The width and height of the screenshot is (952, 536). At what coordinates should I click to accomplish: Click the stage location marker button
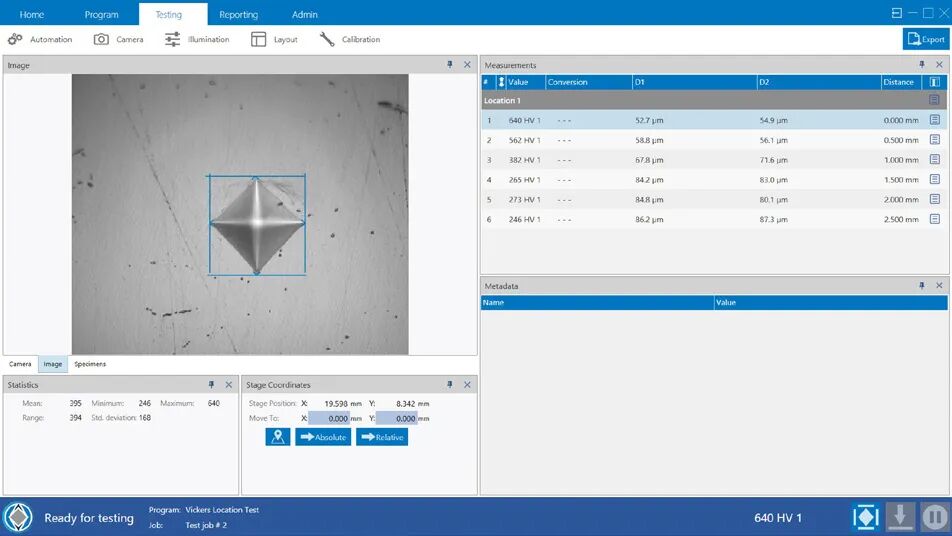[278, 437]
